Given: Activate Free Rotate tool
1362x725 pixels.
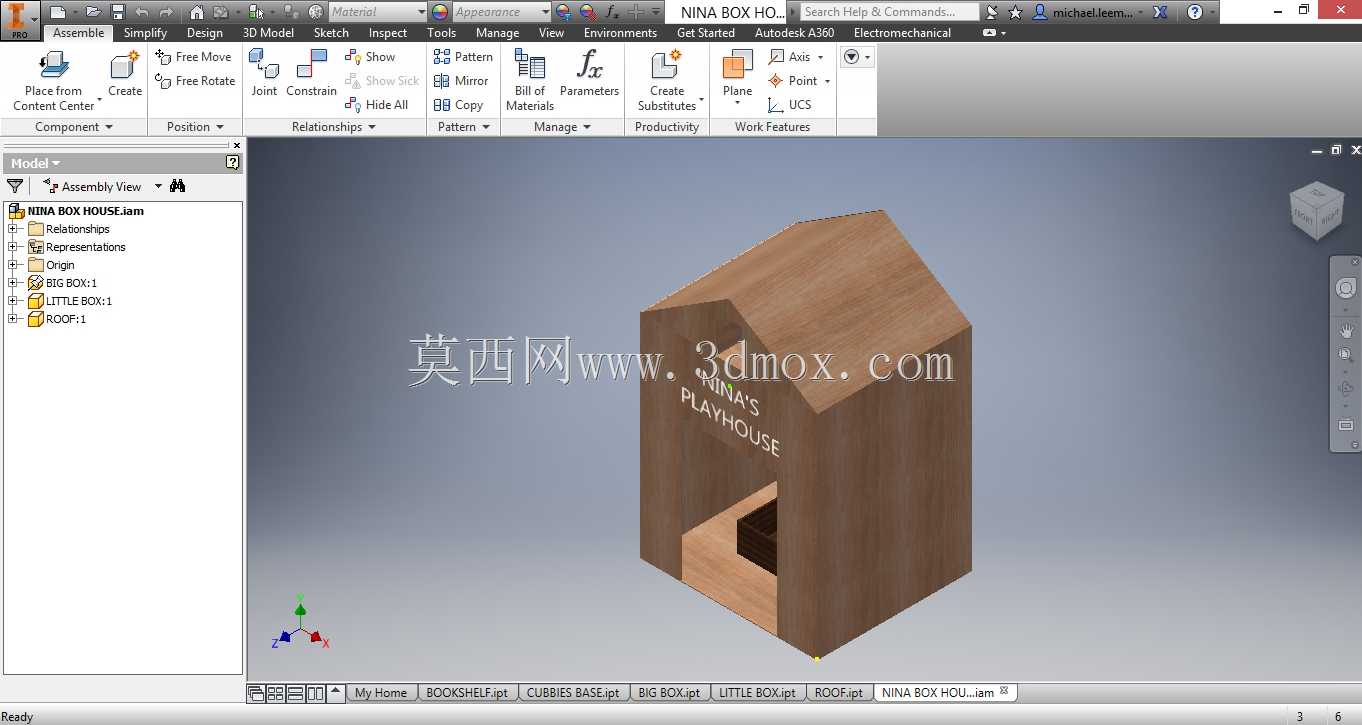Looking at the screenshot, I should tap(196, 81).
